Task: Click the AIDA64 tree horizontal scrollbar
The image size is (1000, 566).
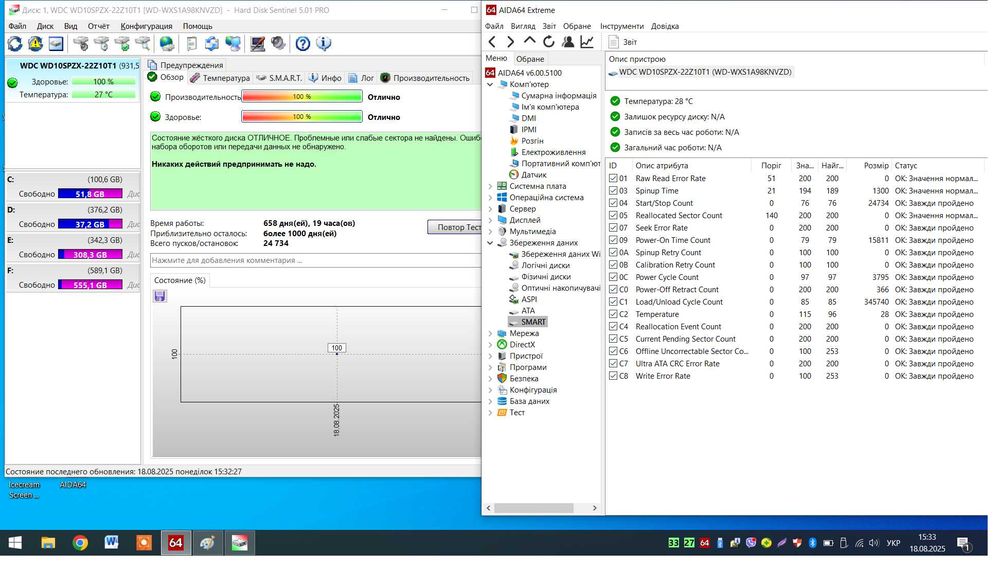Action: tap(534, 509)
